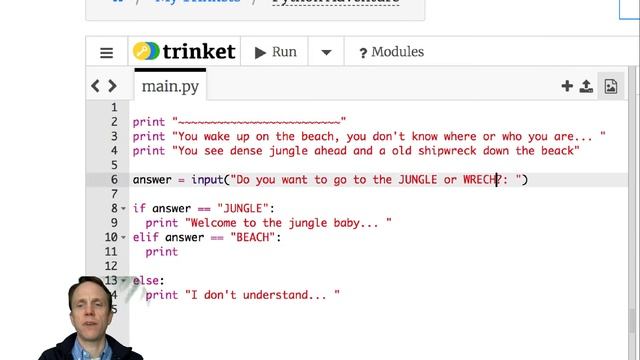Image resolution: width=640 pixels, height=360 pixels.
Task: Click line 6 input statement text
Action: (330, 180)
